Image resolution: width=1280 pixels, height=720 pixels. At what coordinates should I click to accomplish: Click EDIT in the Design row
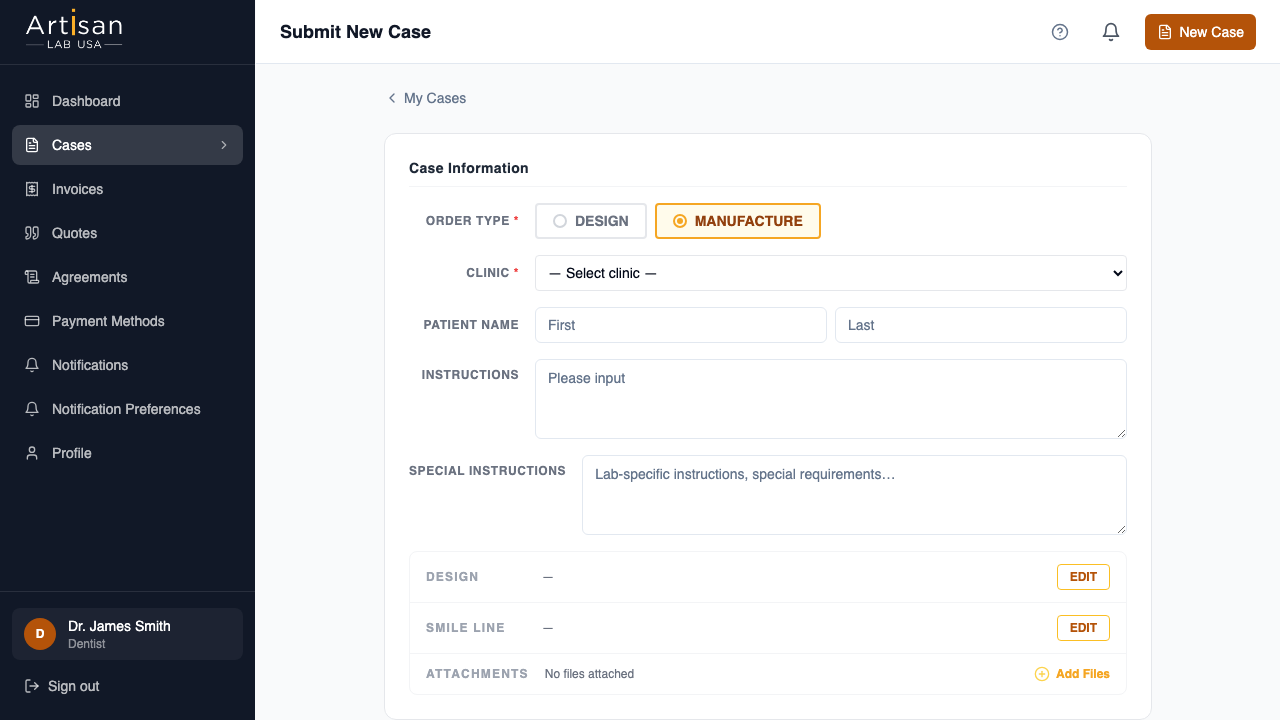pos(1083,577)
